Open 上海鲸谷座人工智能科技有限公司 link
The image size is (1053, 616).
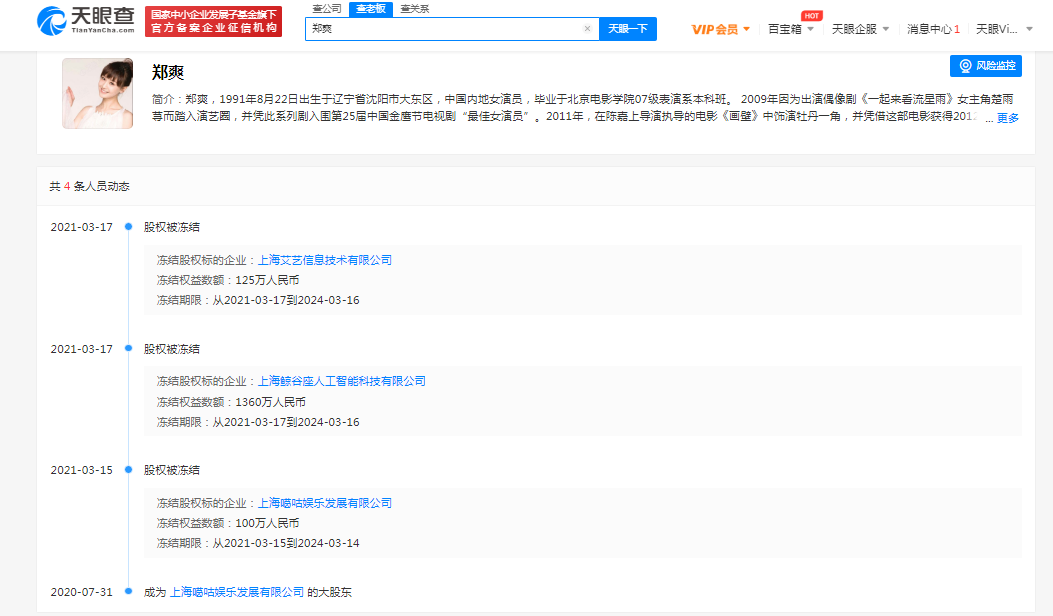pyautogui.click(x=342, y=381)
